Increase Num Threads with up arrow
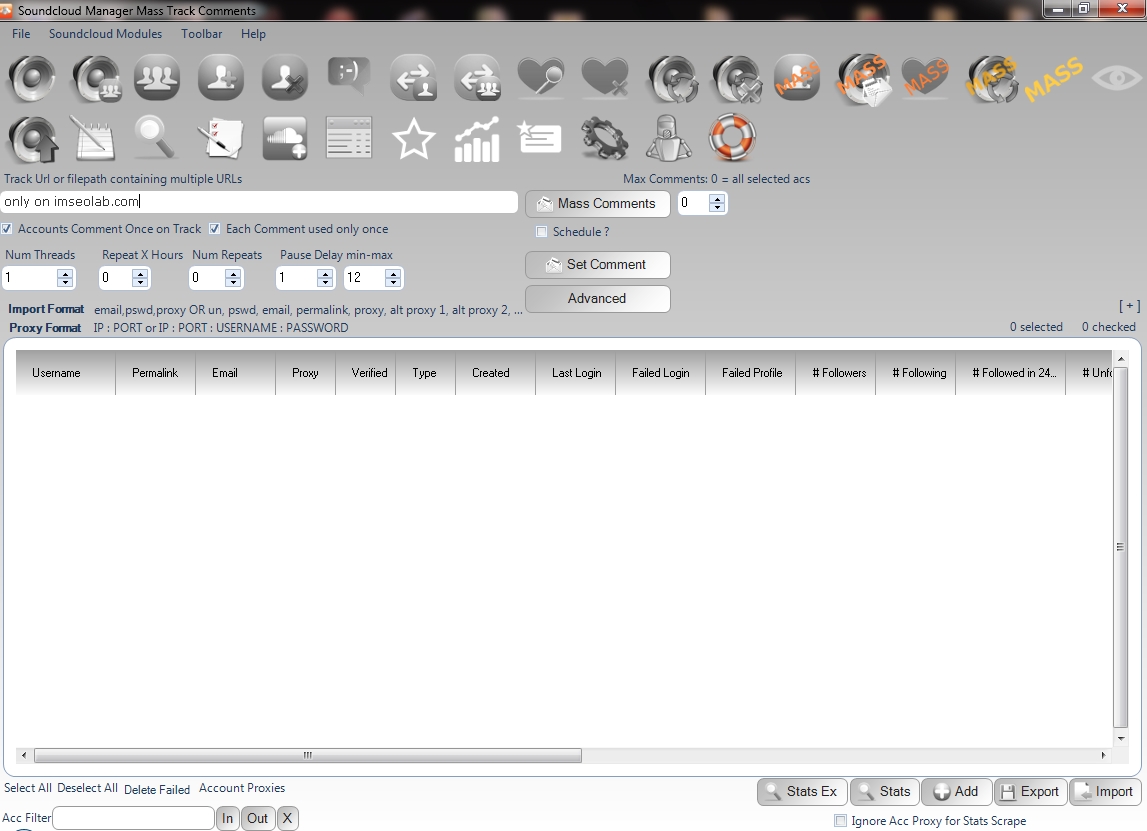The width and height of the screenshot is (1147, 831). (x=65, y=274)
